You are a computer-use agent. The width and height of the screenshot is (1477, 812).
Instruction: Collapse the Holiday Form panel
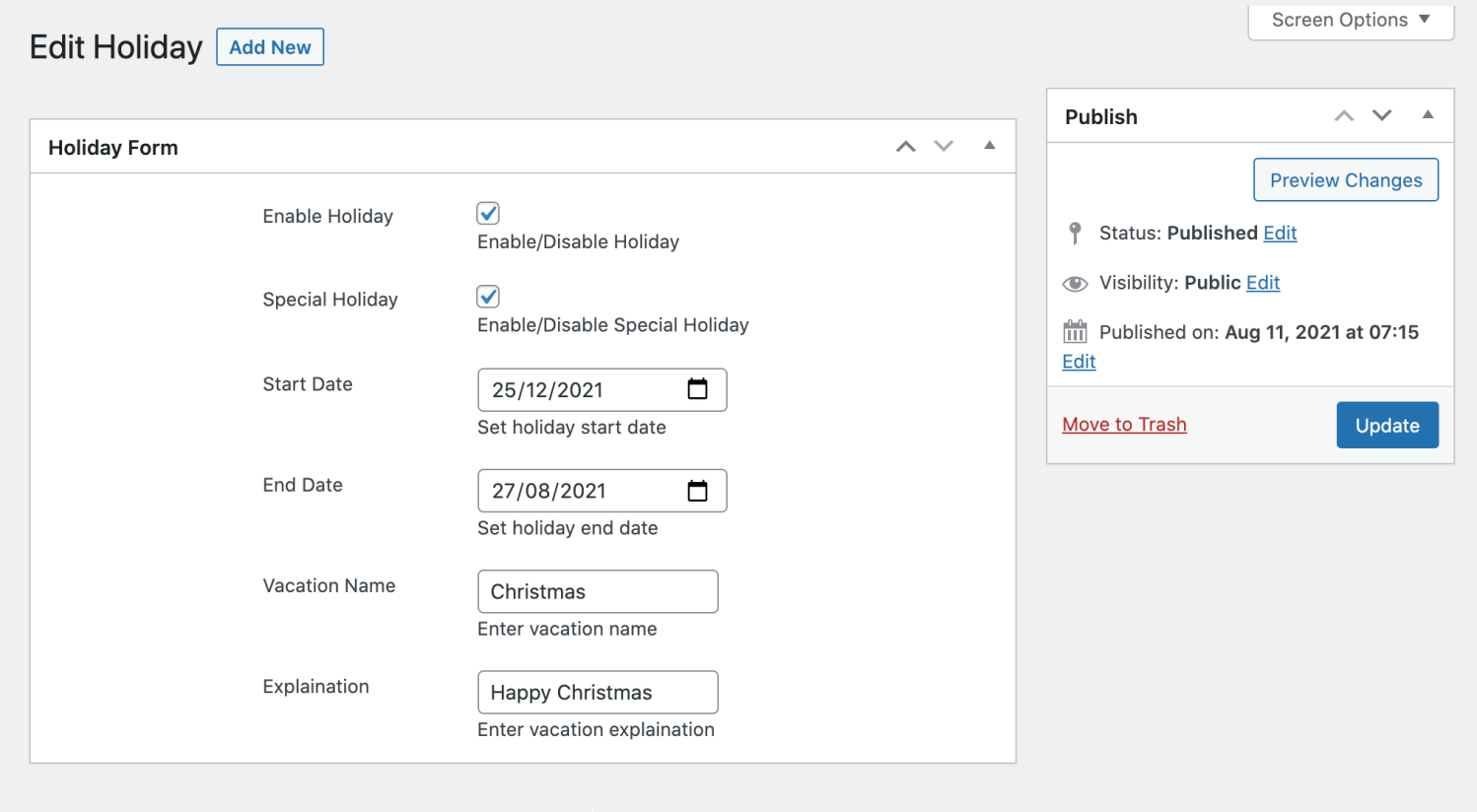(x=989, y=146)
